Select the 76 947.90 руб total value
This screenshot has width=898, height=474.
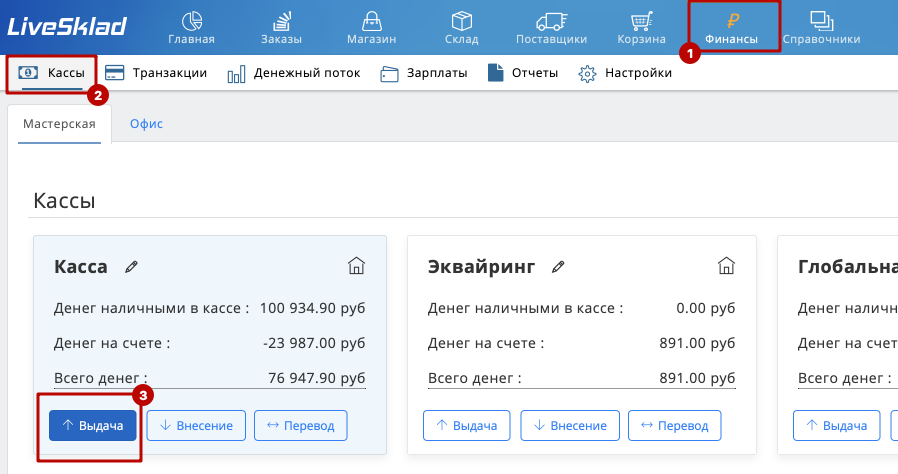317,378
